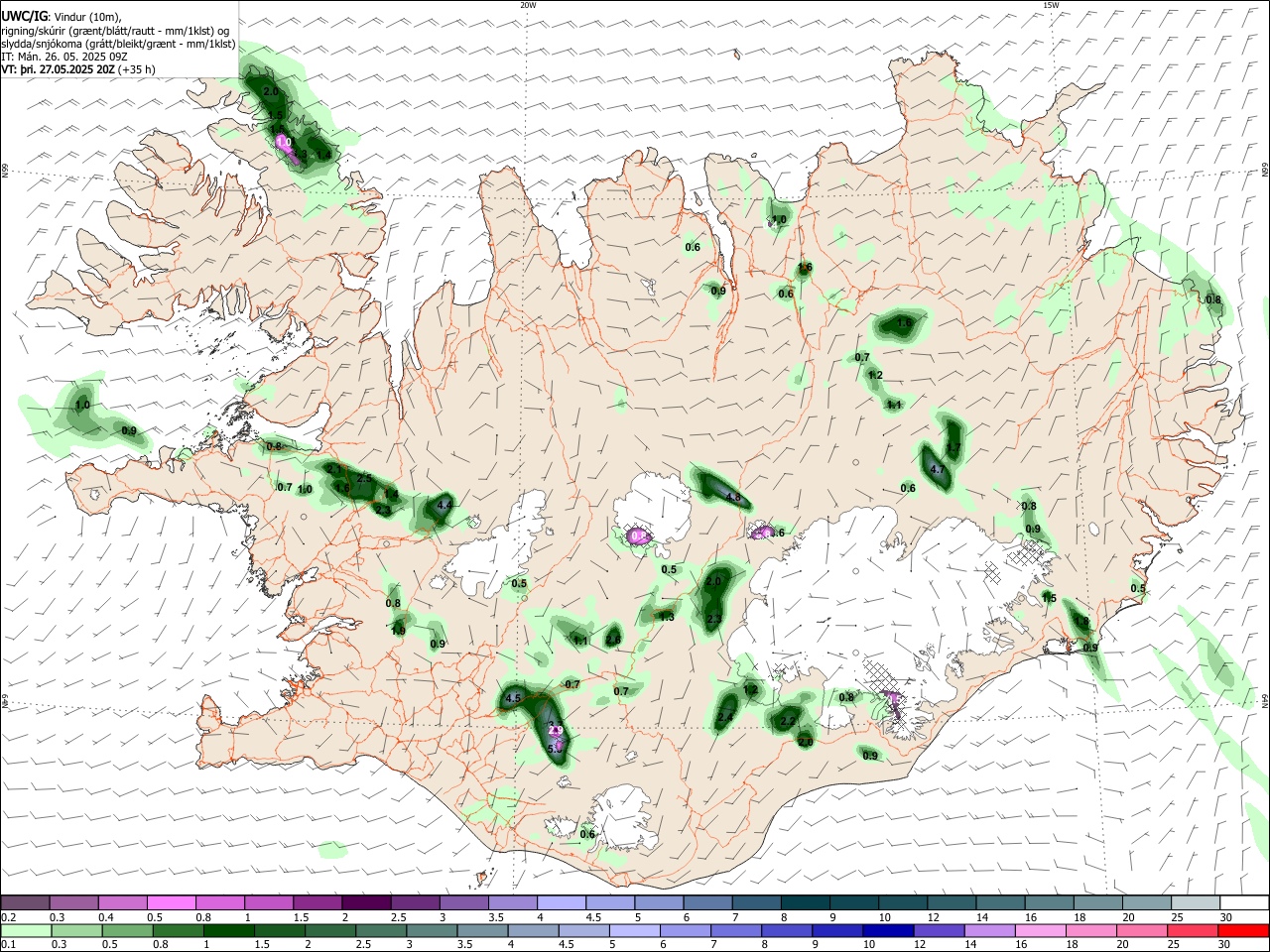
Task: Click the IT: Mán. 26. 05. 2025 09Z line
Action: (x=64, y=57)
